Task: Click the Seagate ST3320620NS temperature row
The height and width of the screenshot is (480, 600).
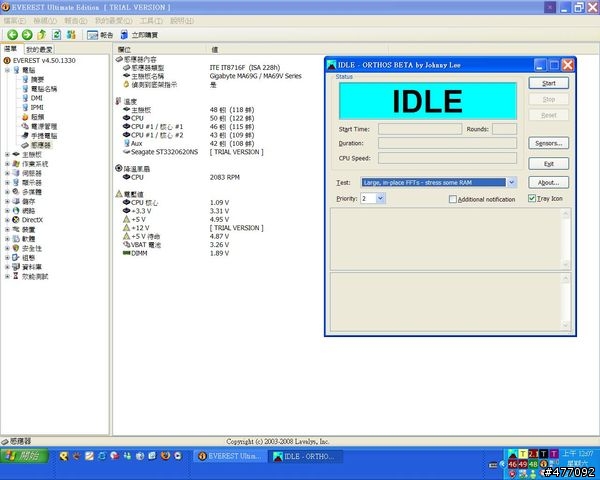Action: (x=193, y=152)
